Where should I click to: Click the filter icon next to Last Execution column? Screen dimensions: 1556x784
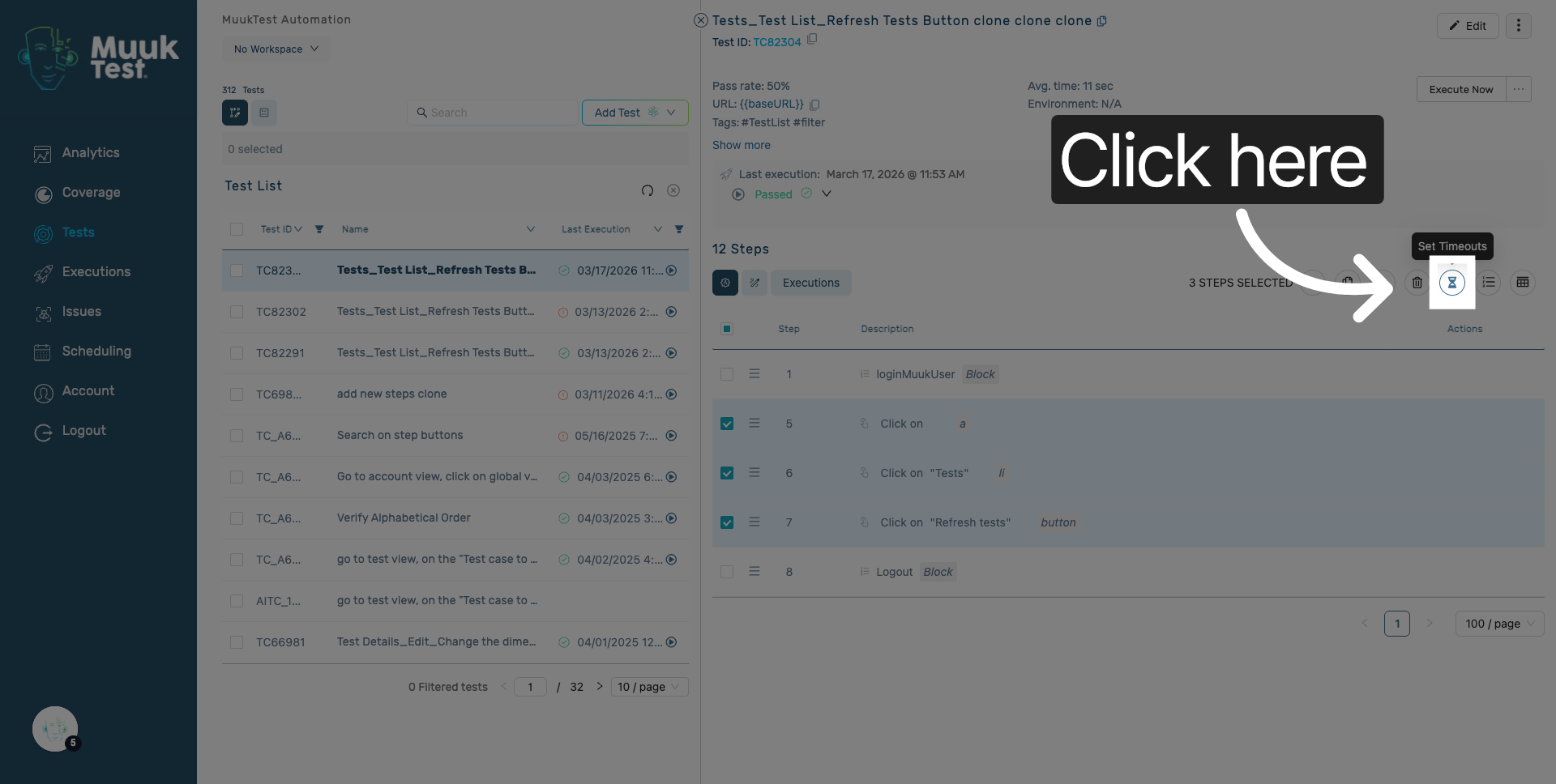(x=679, y=229)
